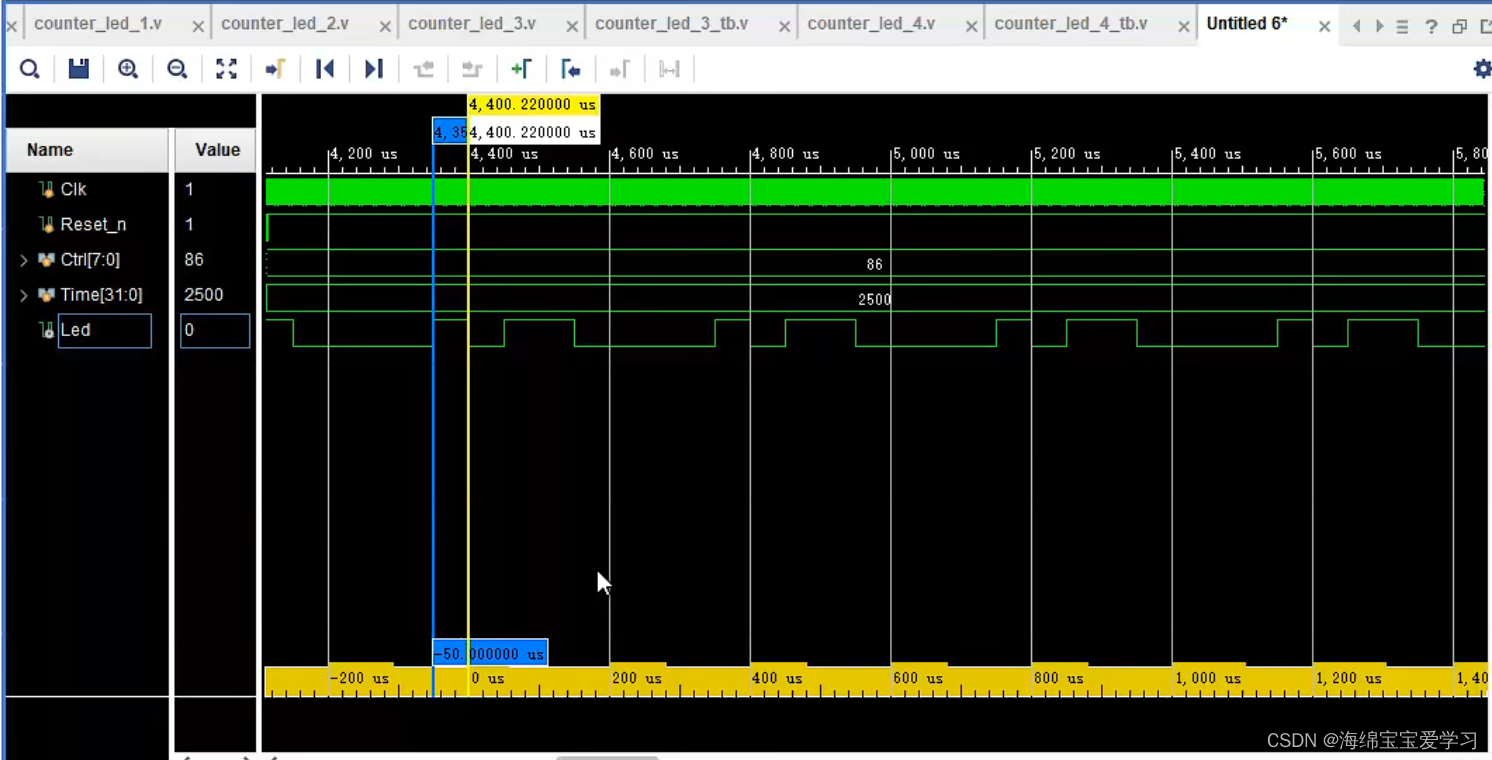Image resolution: width=1492 pixels, height=760 pixels.
Task: Zoom out of the waveform
Action: pos(177,69)
